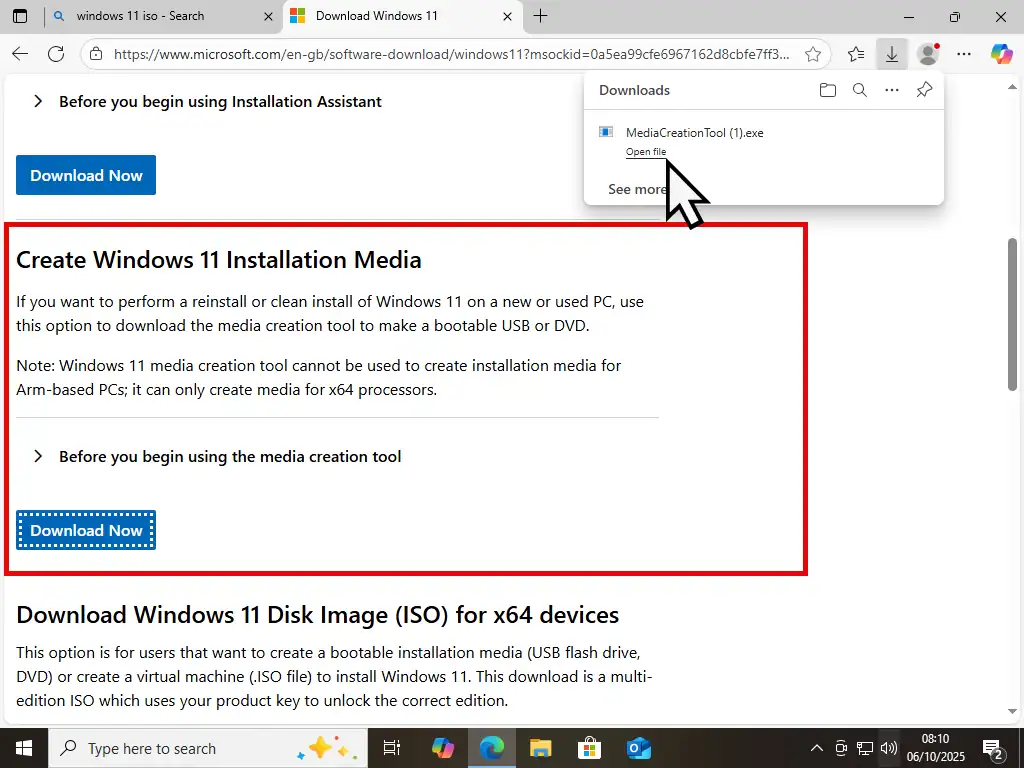Open File Explorer from the taskbar
The height and width of the screenshot is (768, 1024).
pos(540,748)
